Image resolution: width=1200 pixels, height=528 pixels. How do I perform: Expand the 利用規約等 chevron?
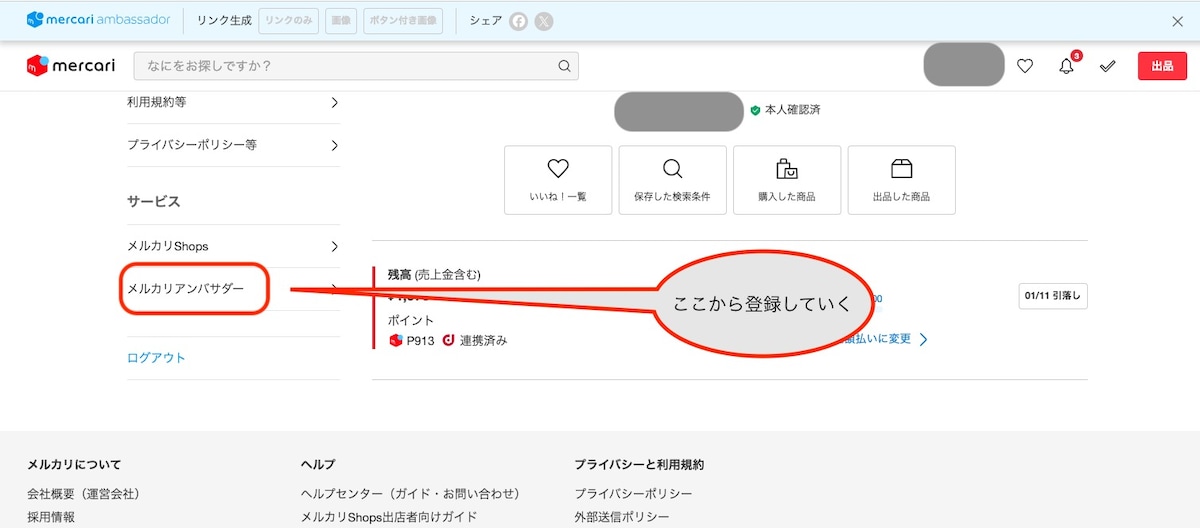click(x=334, y=102)
